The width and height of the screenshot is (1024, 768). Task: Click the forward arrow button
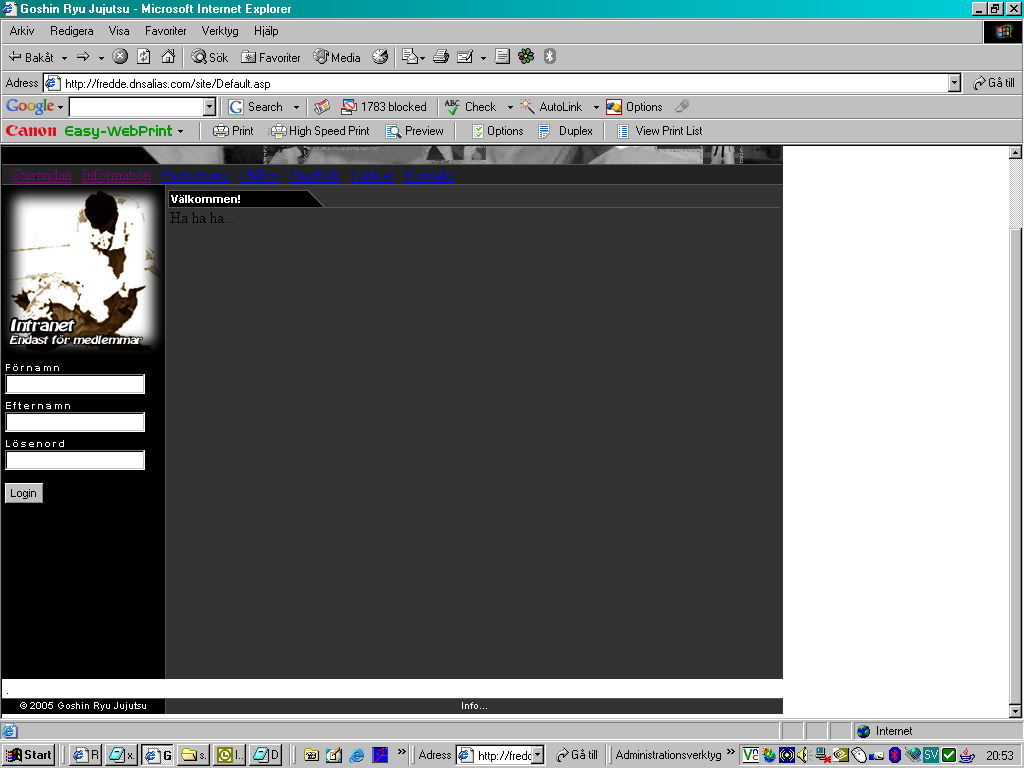point(83,57)
